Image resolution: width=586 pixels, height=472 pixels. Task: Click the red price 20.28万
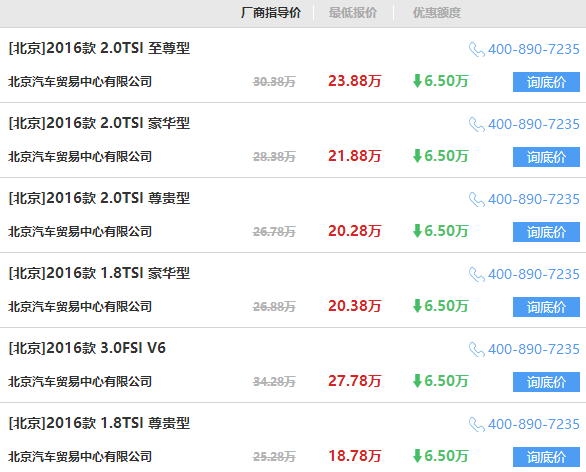coord(355,231)
